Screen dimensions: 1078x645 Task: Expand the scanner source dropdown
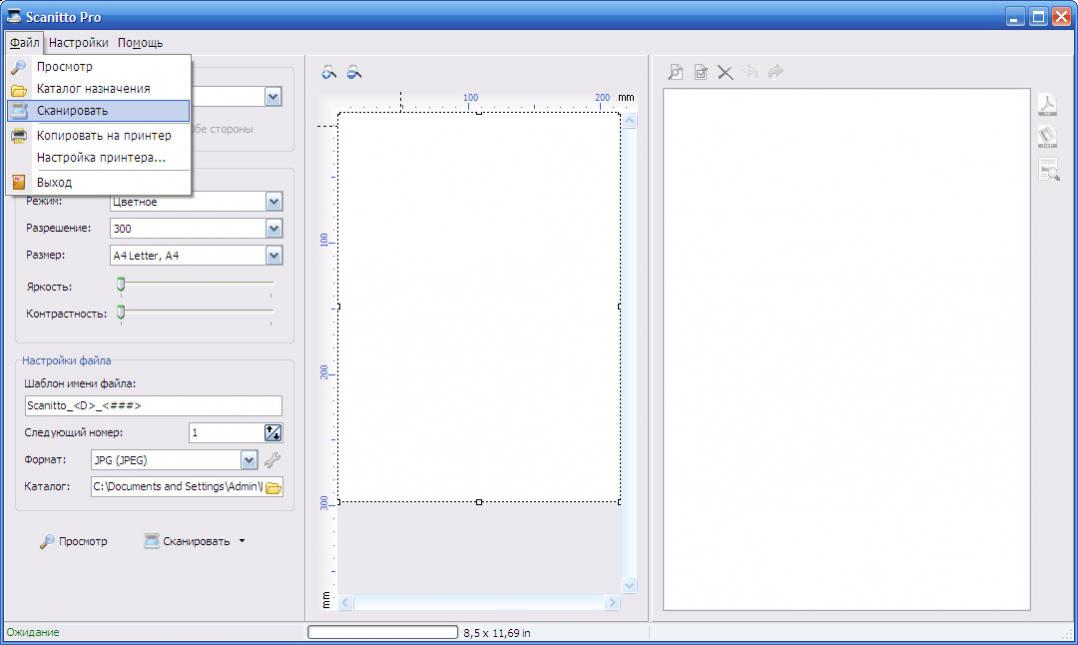[x=273, y=96]
